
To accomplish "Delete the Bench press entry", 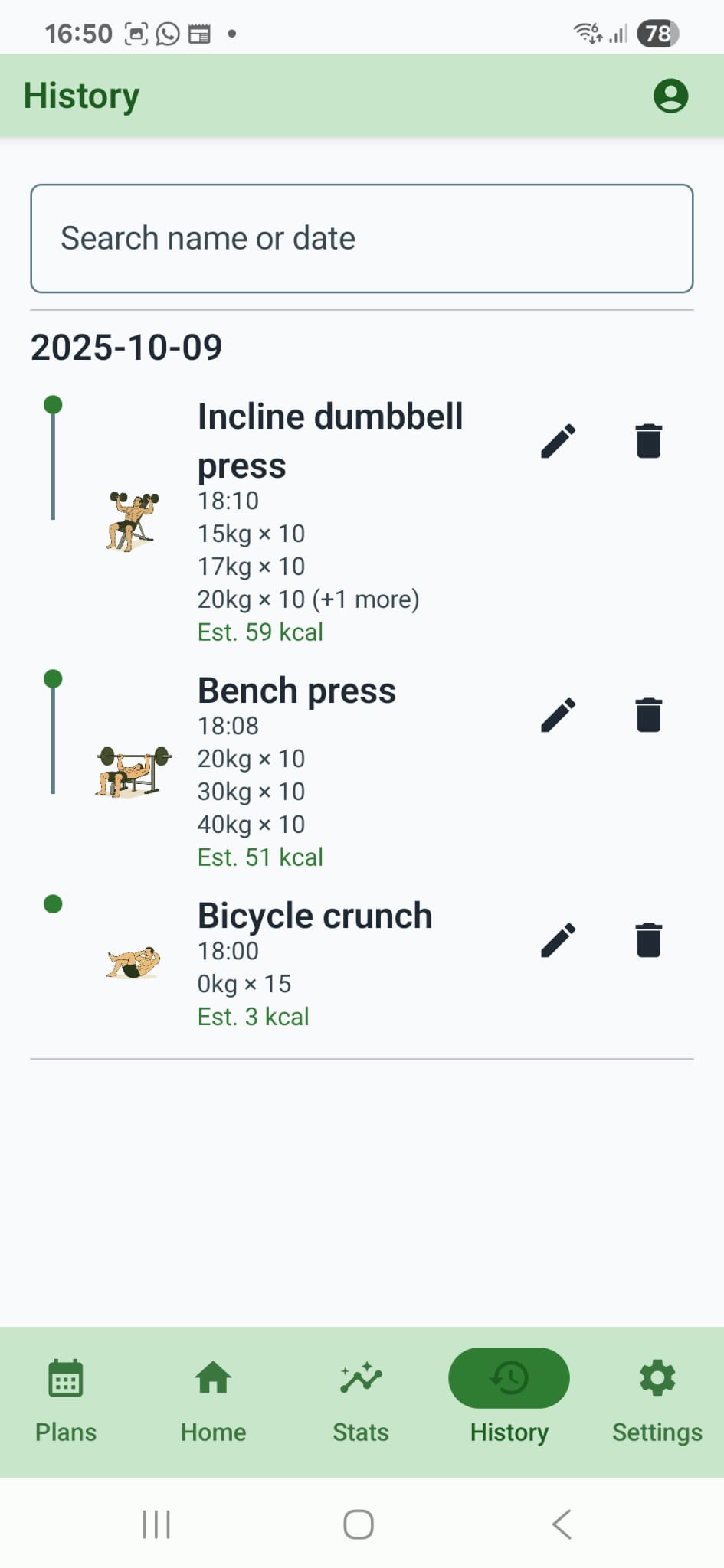I will pos(648,715).
